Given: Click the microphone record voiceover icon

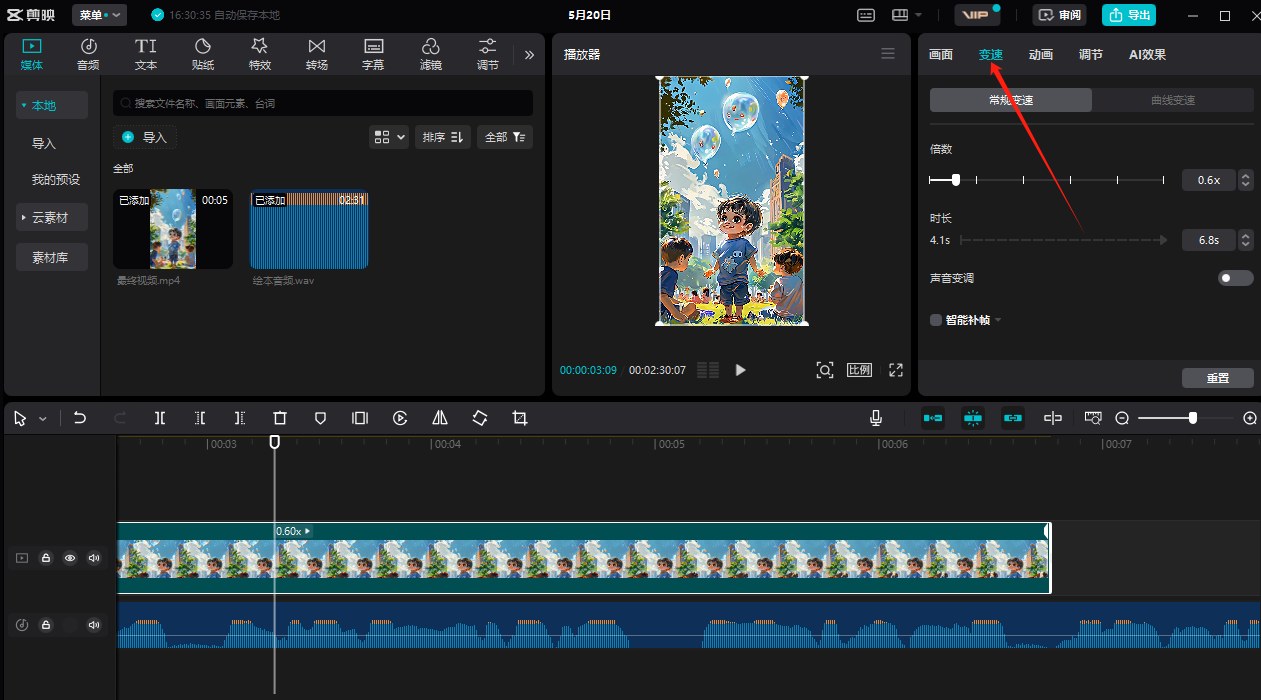Looking at the screenshot, I should pos(876,419).
